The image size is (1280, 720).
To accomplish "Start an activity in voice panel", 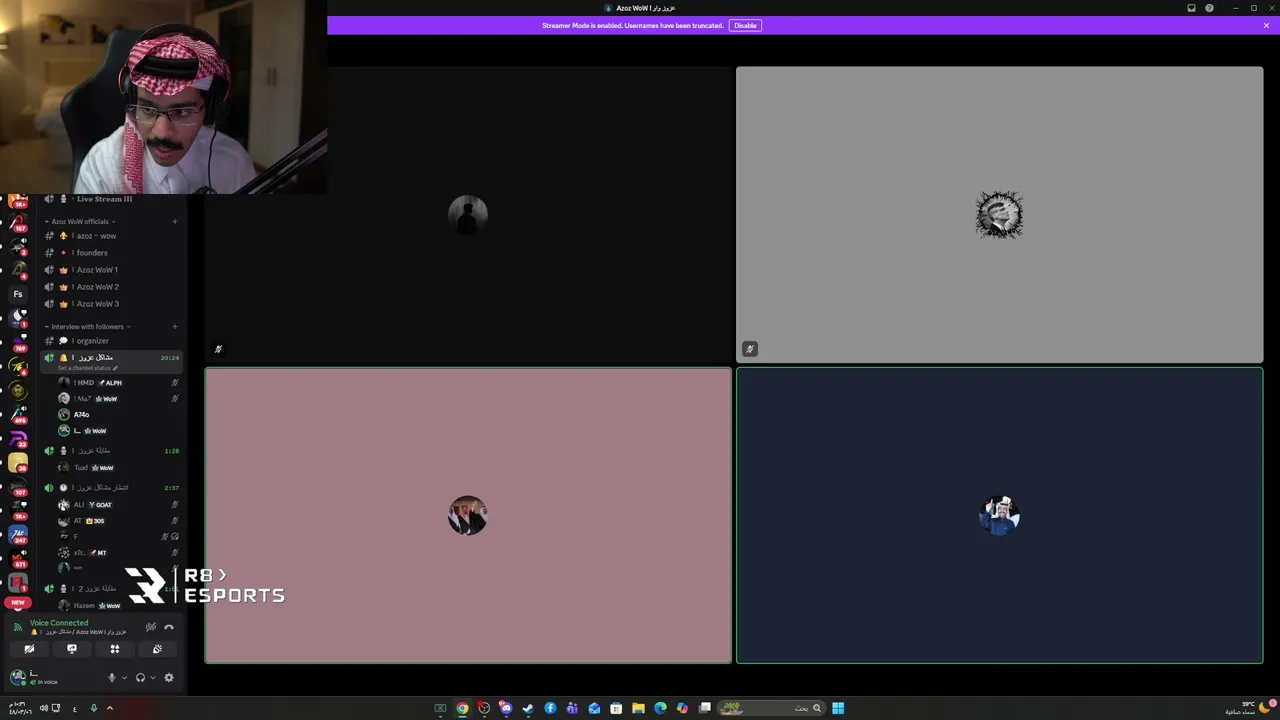I will pyautogui.click(x=115, y=649).
